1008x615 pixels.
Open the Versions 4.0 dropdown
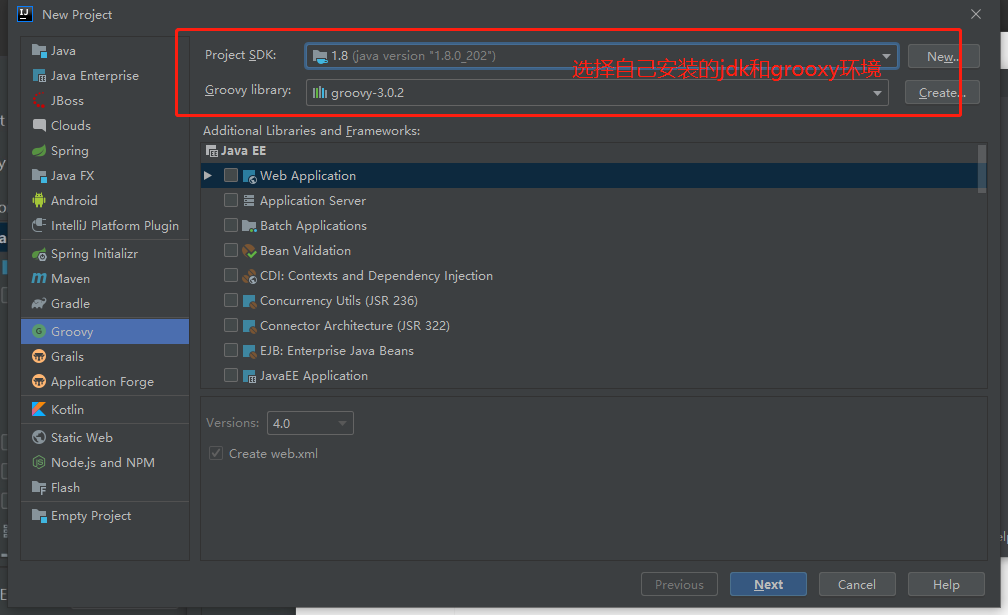(310, 423)
